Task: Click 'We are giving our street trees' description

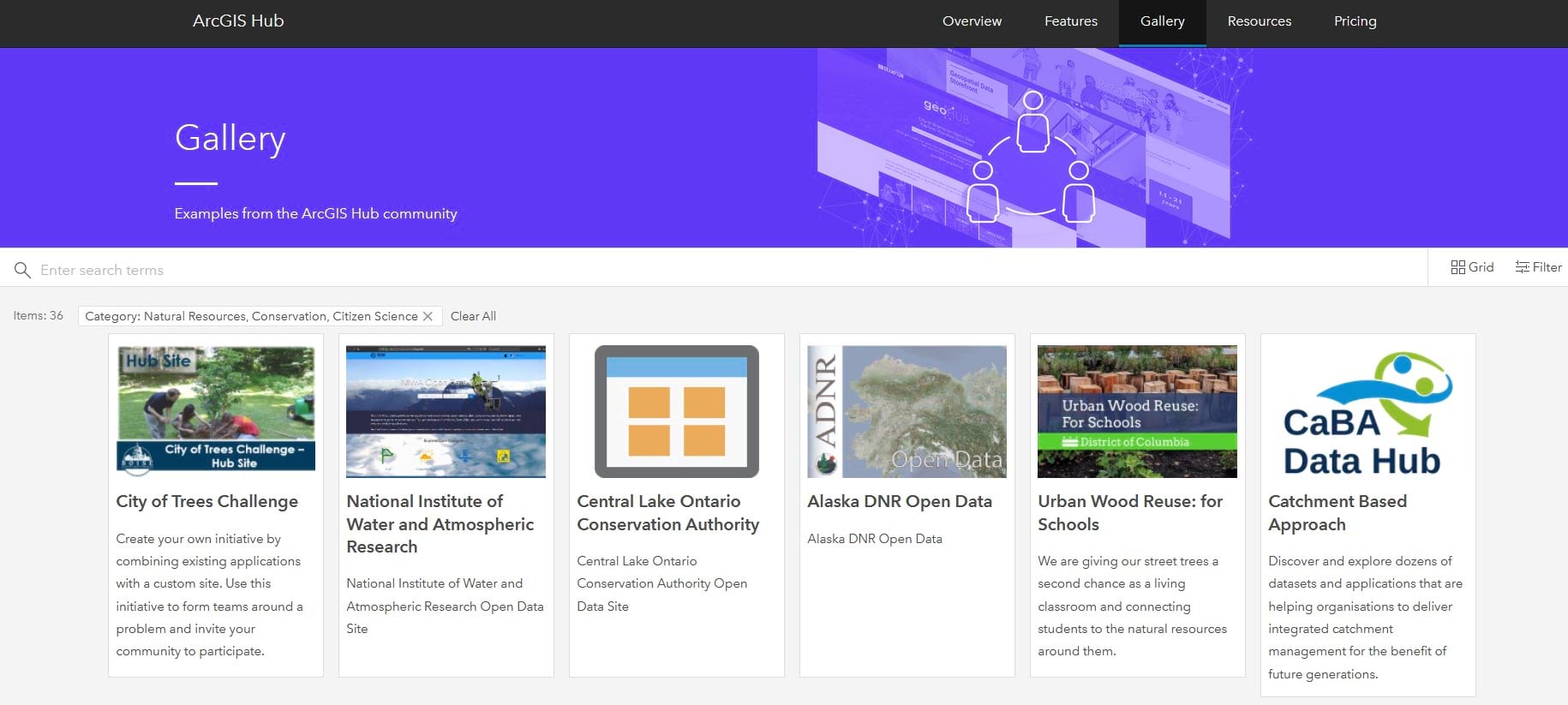Action: [x=1133, y=606]
